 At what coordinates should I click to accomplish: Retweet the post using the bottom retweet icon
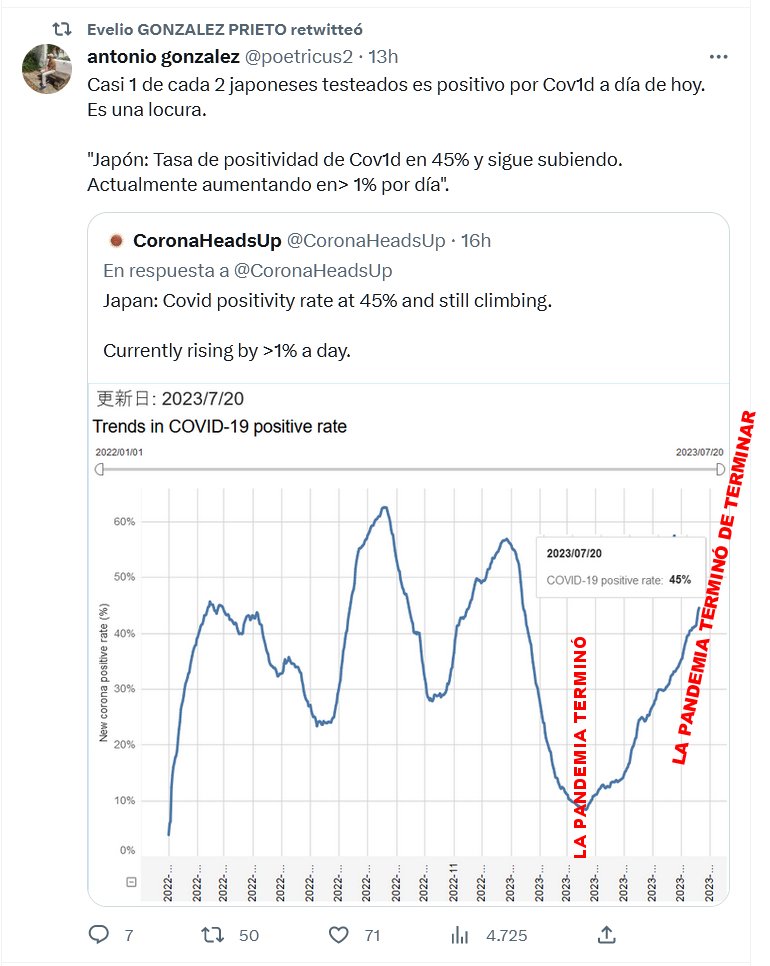click(x=213, y=934)
